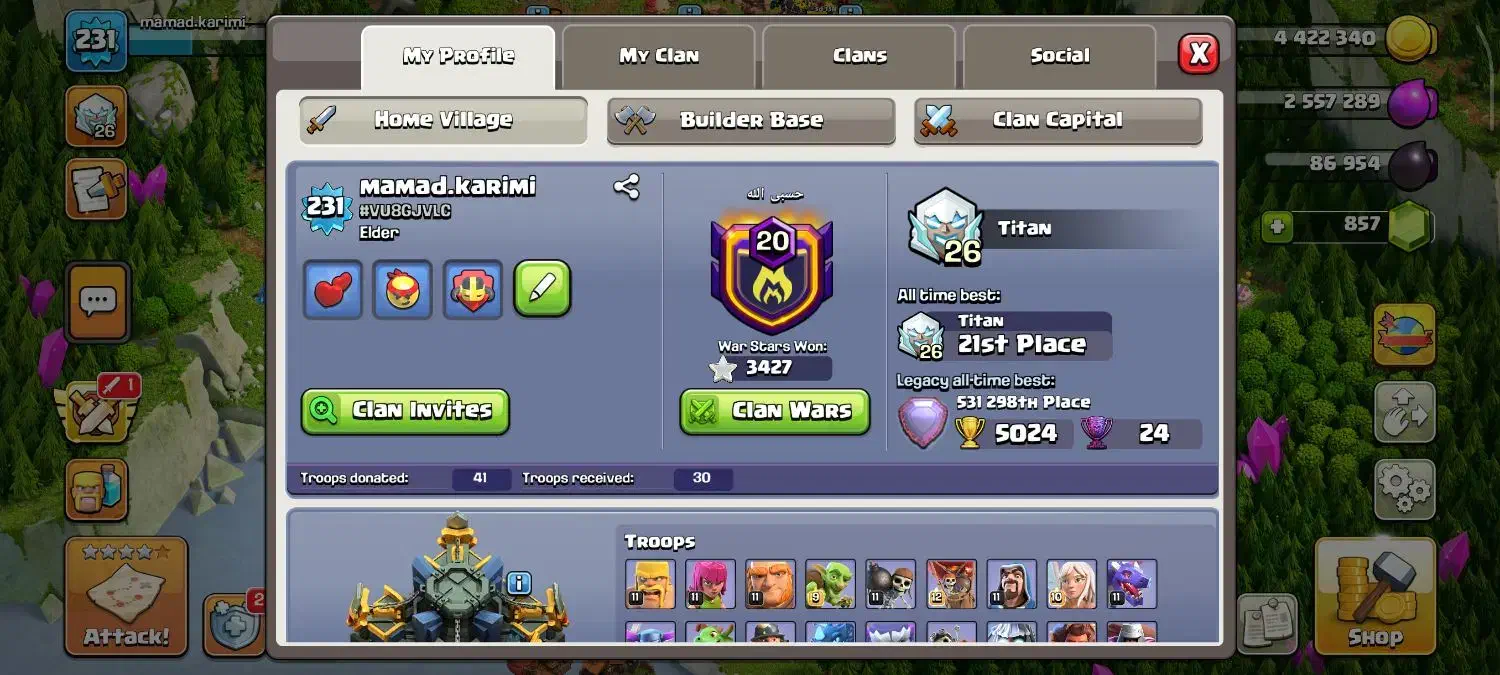Click the green gem add button
Screen dimensions: 1500x675
[1275, 226]
